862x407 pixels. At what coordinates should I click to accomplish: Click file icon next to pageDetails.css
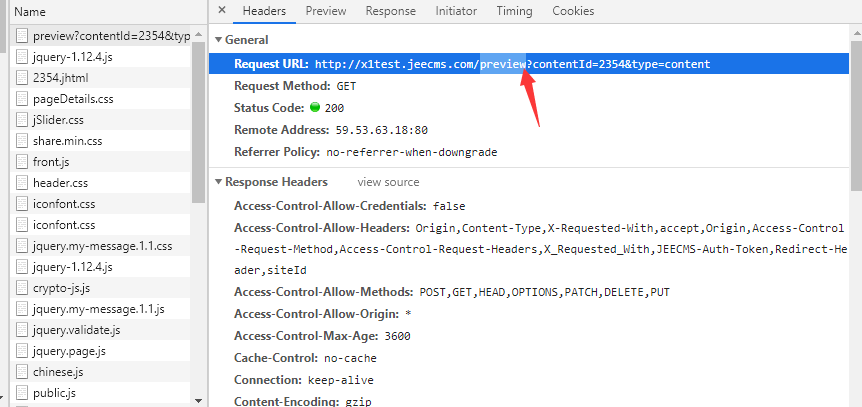click(x=21, y=99)
